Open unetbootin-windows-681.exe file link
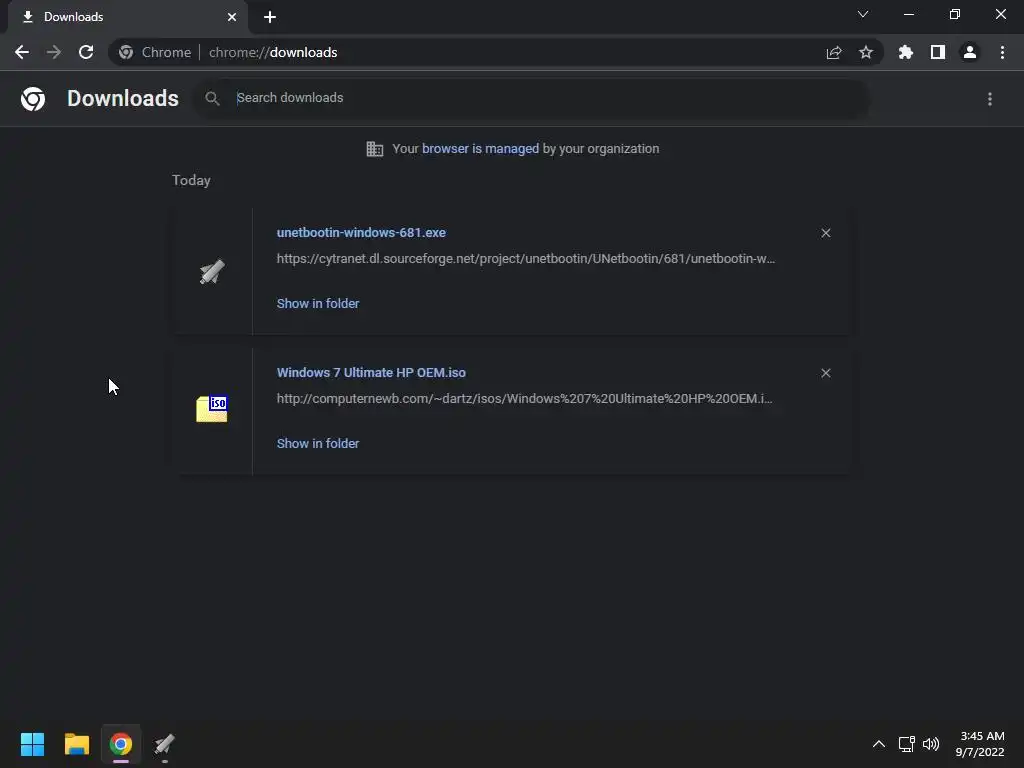Viewport: 1024px width, 768px height. pyautogui.click(x=361, y=232)
